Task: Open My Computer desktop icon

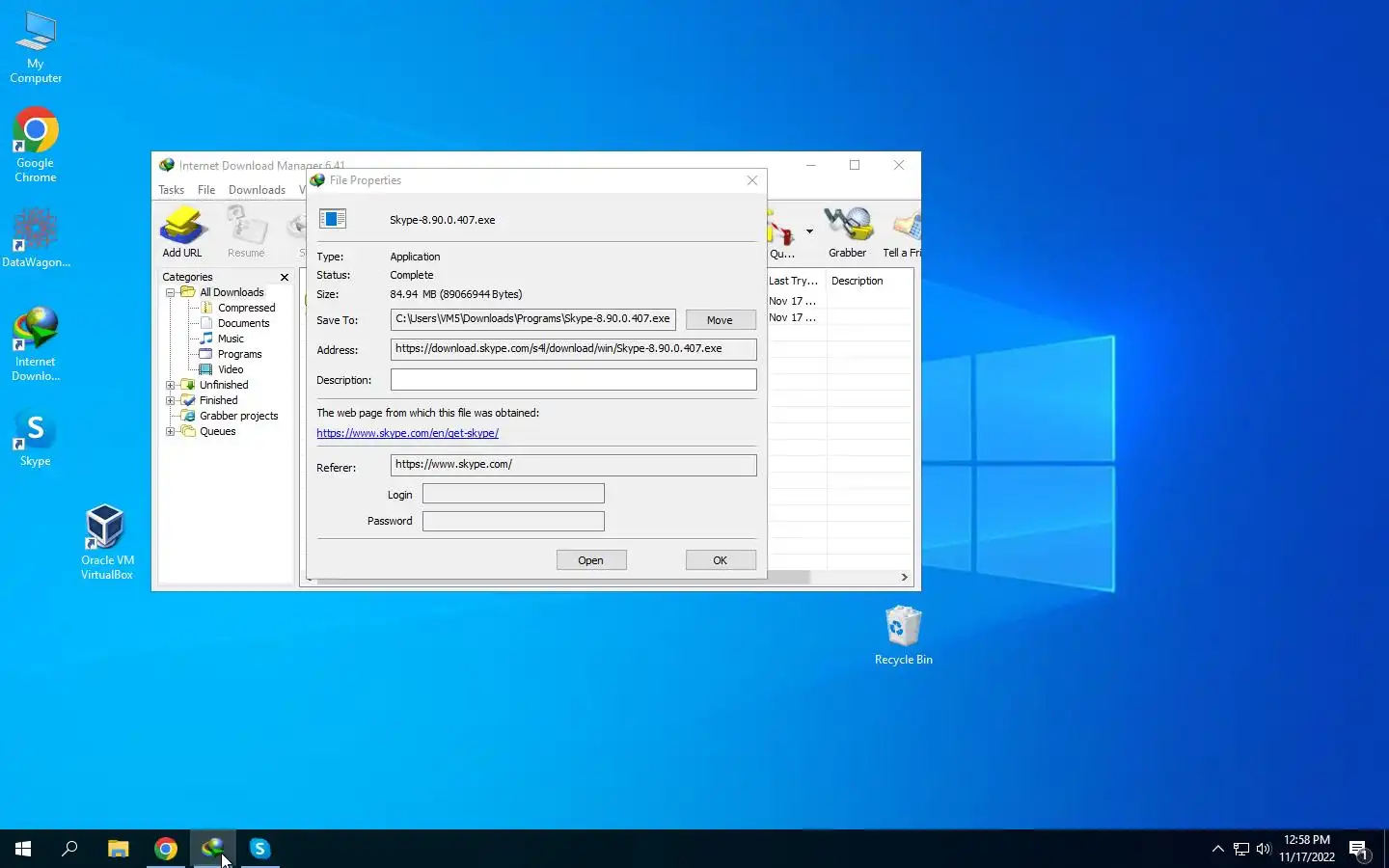Action: click(x=36, y=47)
